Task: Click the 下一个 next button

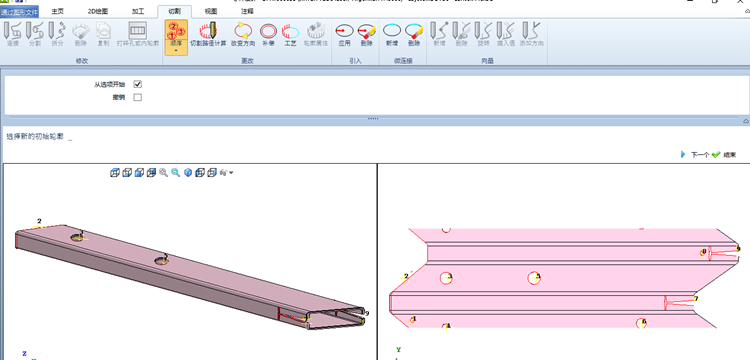Action: click(x=695, y=155)
